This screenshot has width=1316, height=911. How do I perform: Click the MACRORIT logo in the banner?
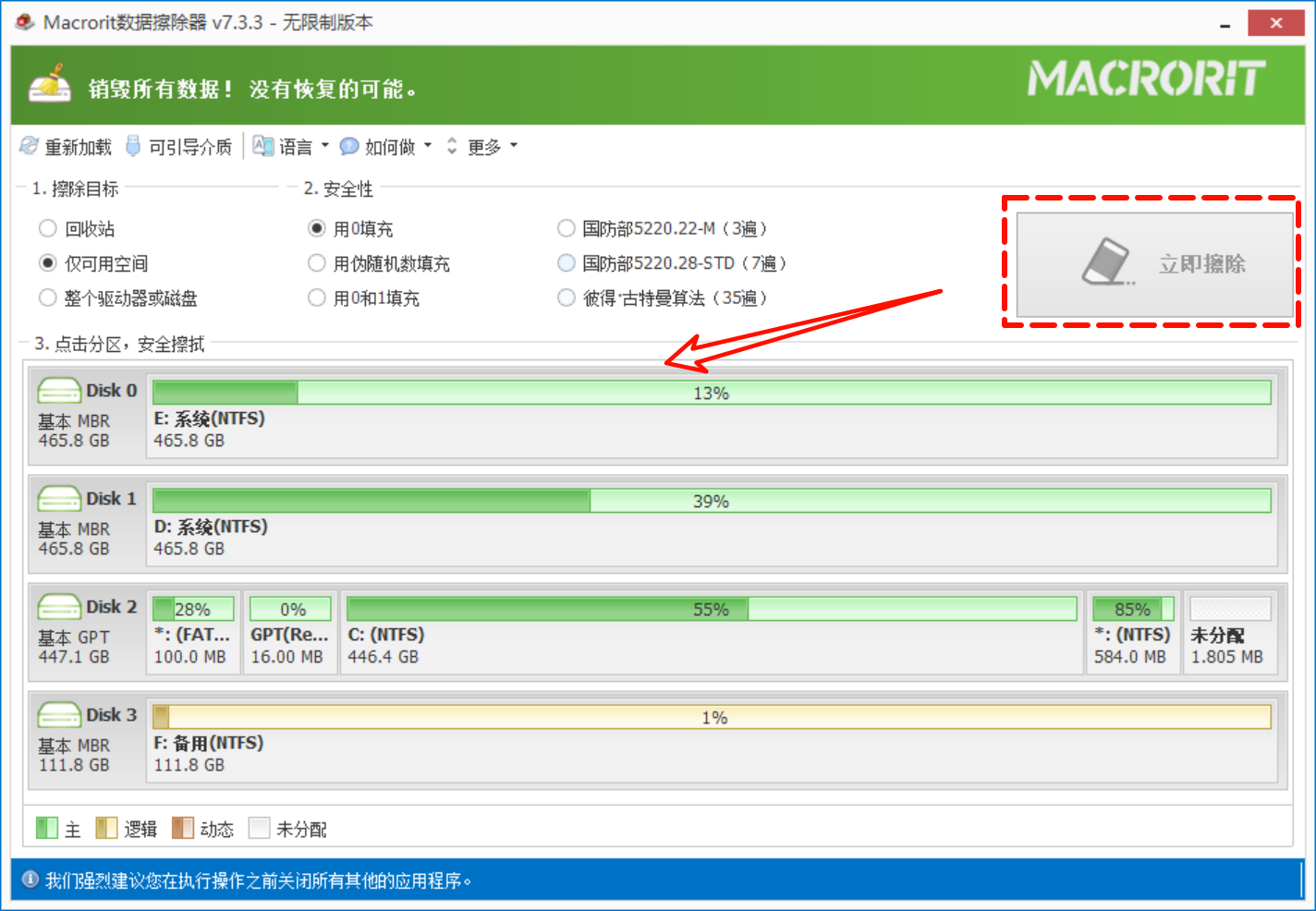coord(1147,79)
